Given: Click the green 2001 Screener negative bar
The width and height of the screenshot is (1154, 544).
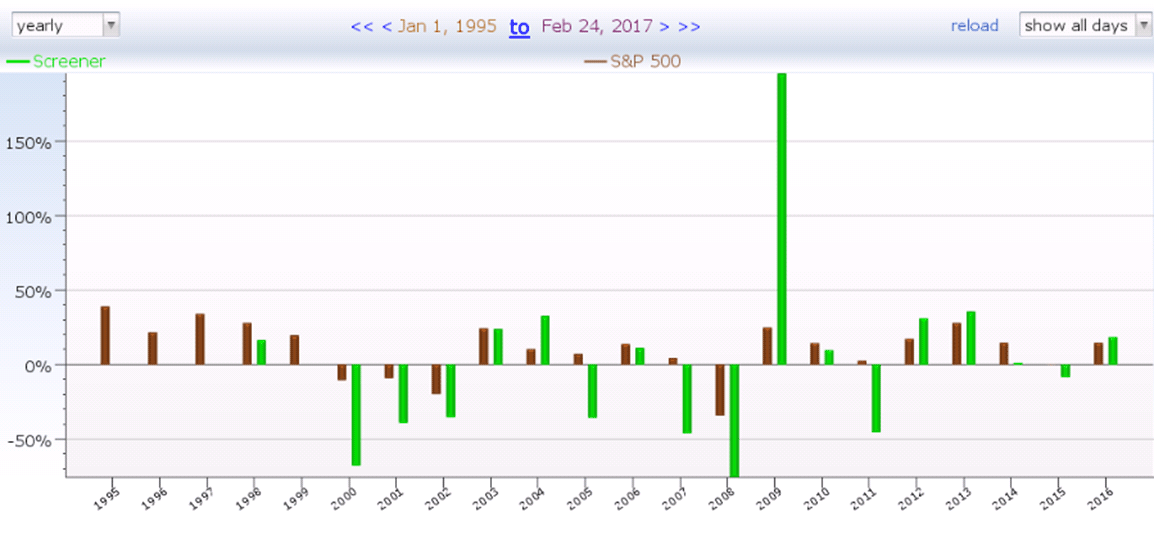Looking at the screenshot, I should click(x=403, y=394).
